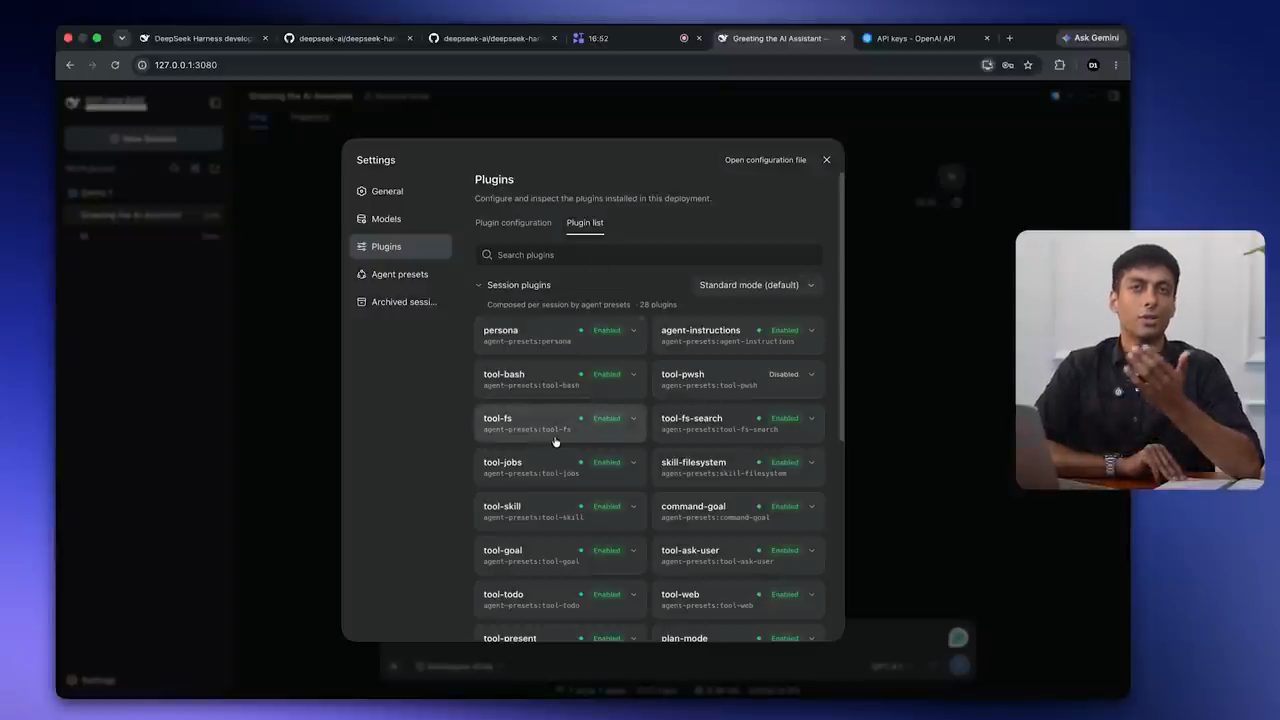
Task: Expand the skill-filesystem plugin chevron
Action: point(811,462)
